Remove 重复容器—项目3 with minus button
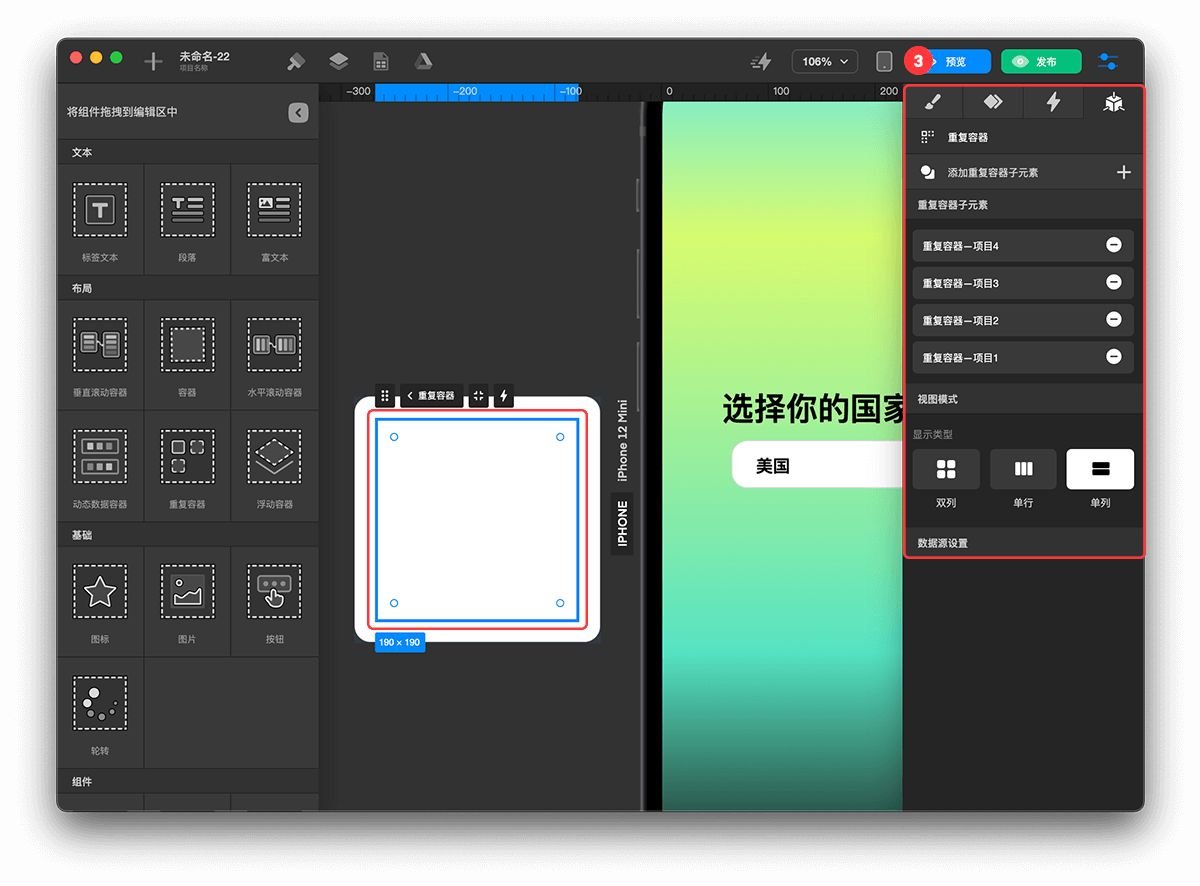The image size is (1200, 886). tap(1113, 282)
